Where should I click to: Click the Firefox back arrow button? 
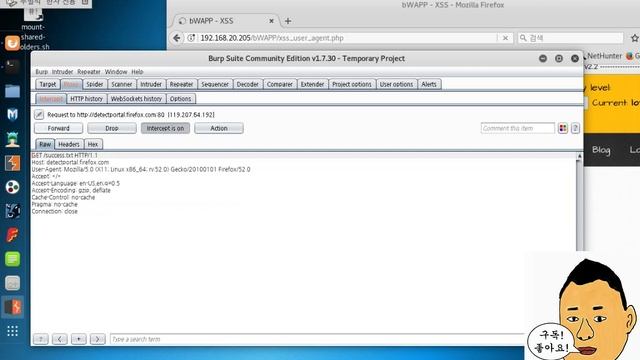(x=176, y=38)
